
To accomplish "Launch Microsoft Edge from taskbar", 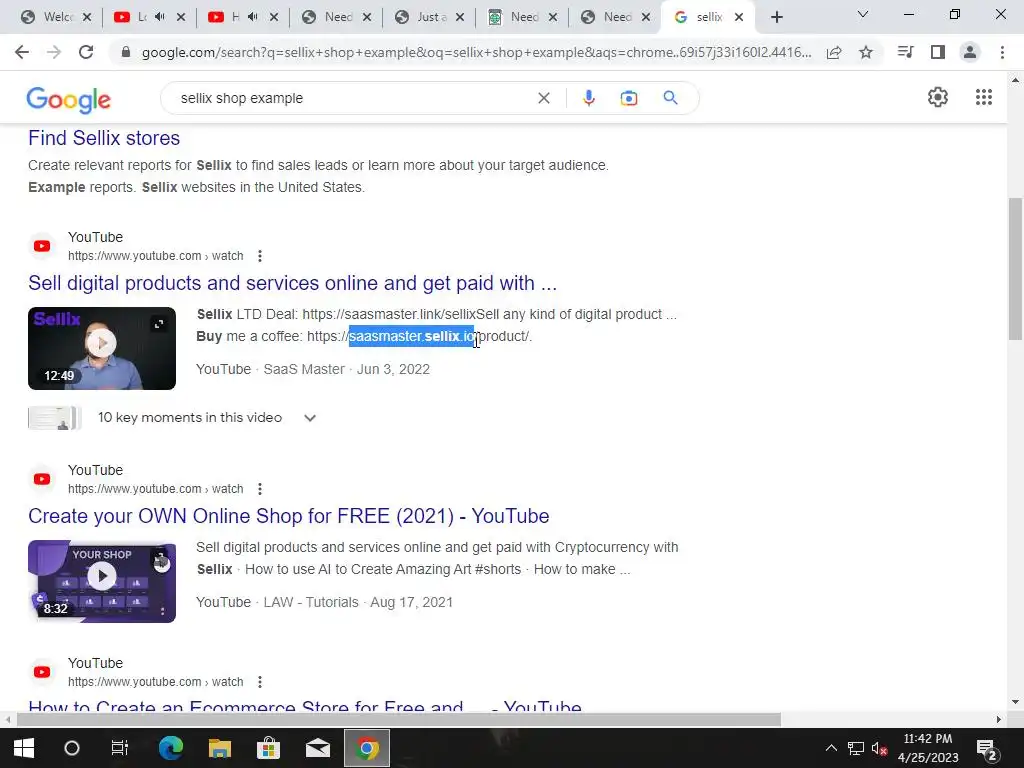I will [x=171, y=748].
